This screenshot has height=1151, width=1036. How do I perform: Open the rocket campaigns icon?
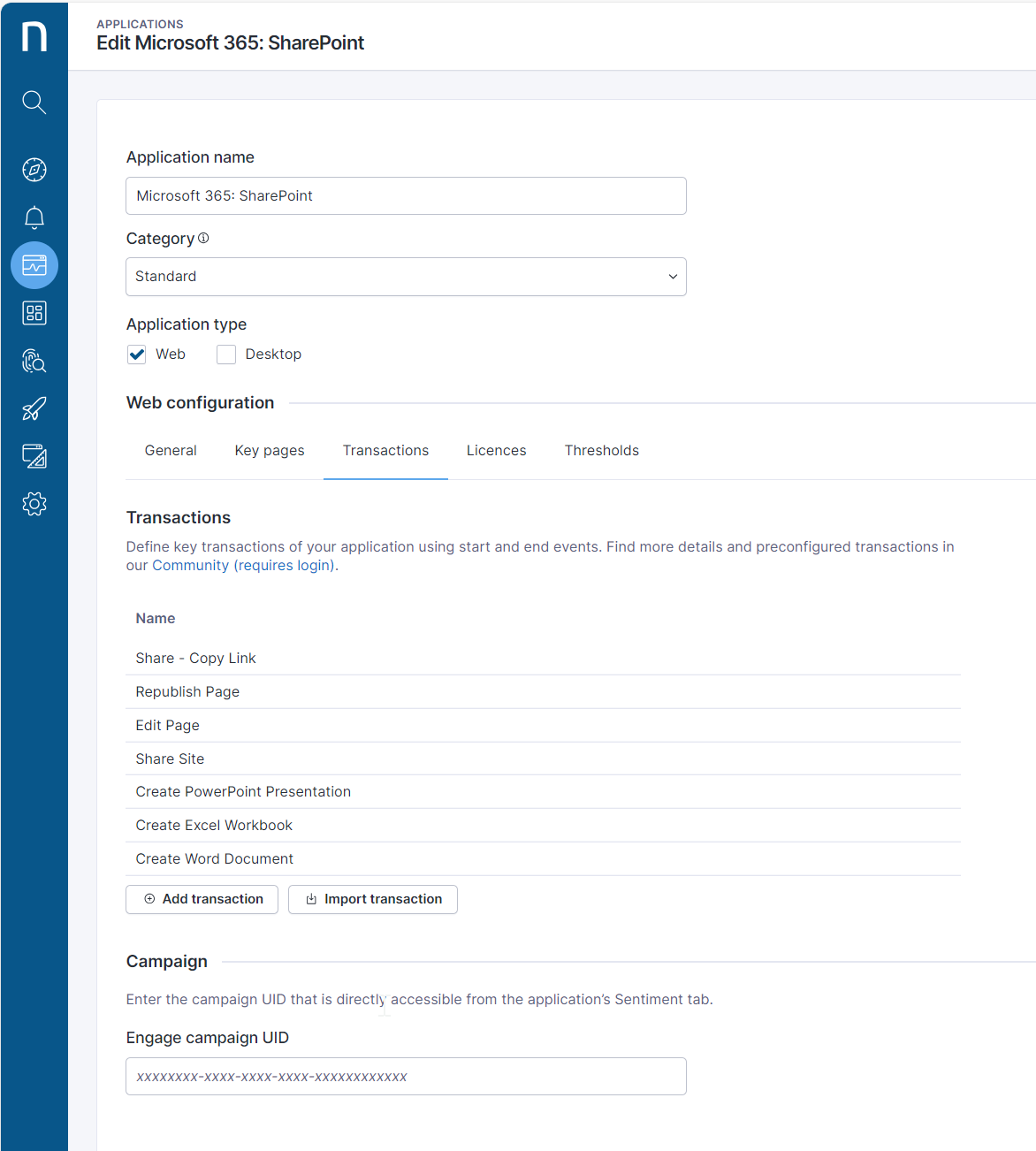(34, 408)
